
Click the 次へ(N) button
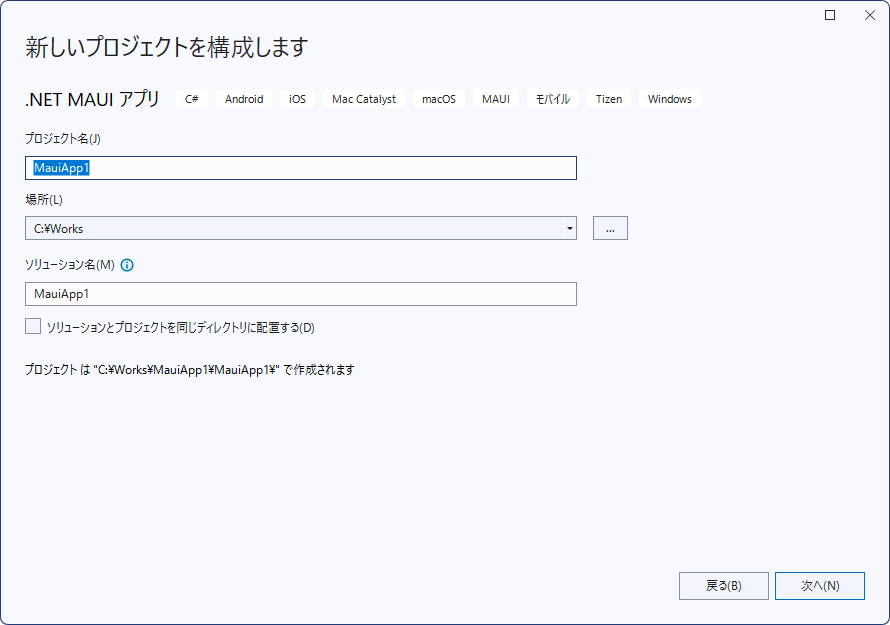pos(820,586)
